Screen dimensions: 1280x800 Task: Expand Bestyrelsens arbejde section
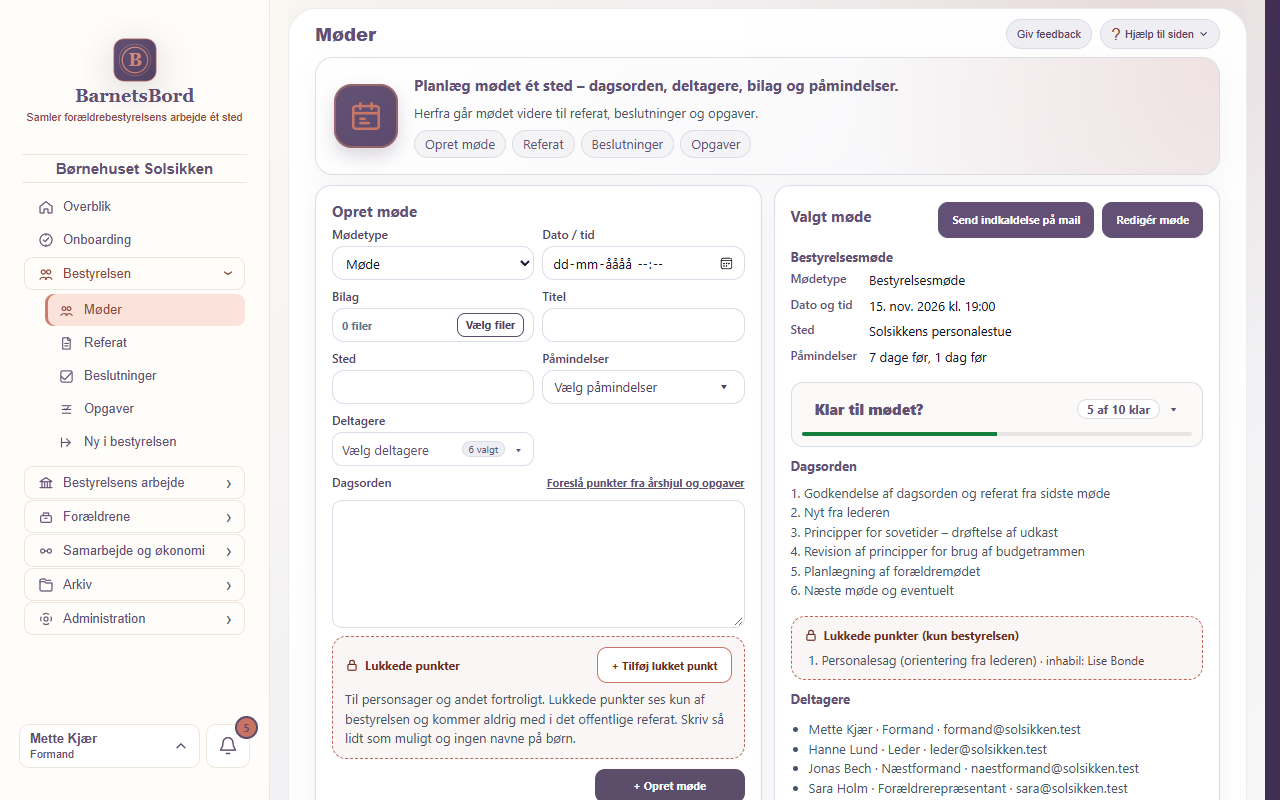pos(134,483)
